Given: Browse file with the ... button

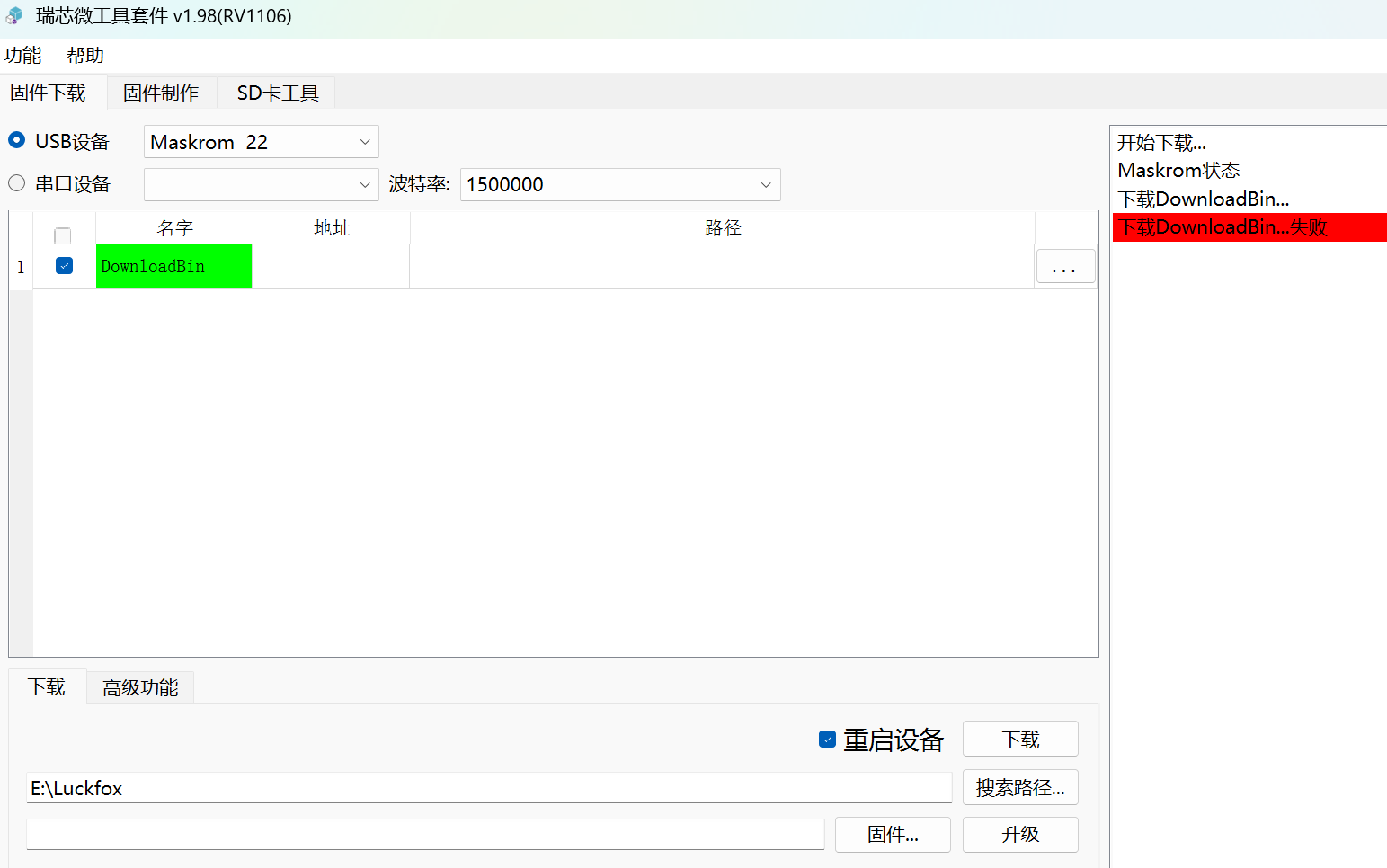Looking at the screenshot, I should 1065,267.
